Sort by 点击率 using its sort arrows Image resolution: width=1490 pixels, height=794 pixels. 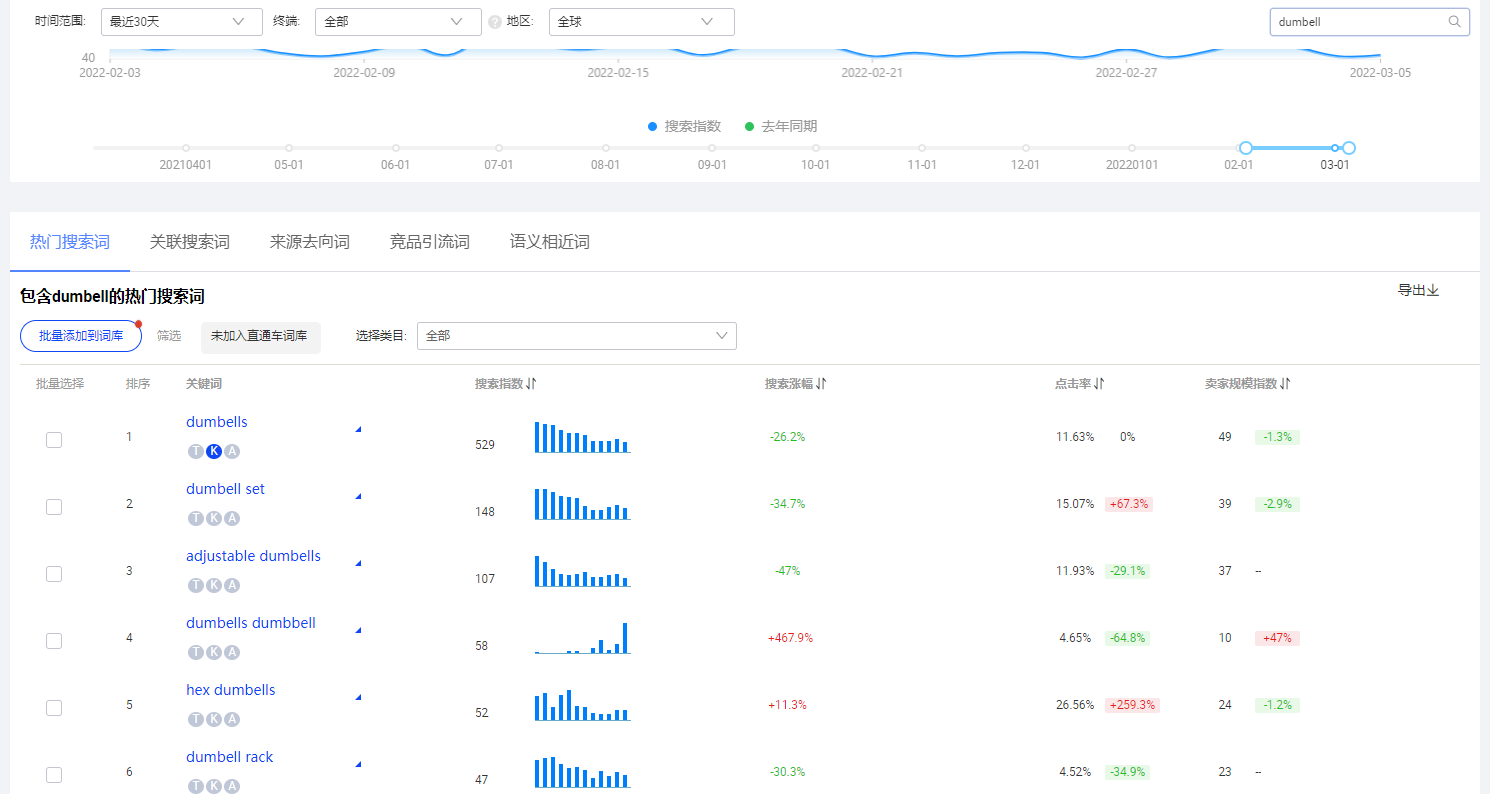coord(1100,382)
